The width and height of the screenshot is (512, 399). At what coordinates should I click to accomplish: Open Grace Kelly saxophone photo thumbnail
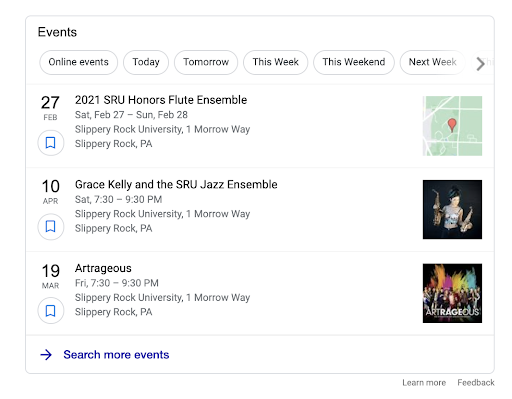[452, 210]
